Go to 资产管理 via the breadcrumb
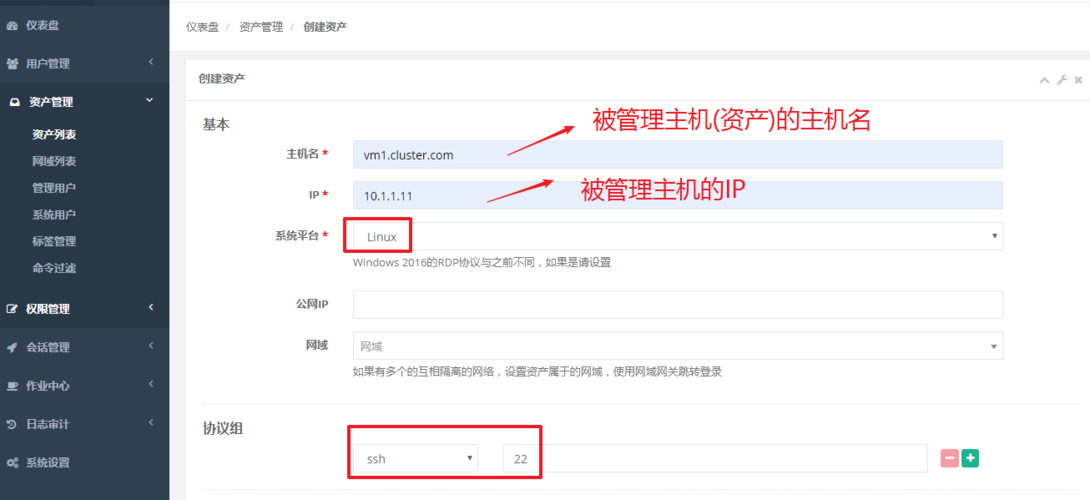The width and height of the screenshot is (1090, 500). 261,27
